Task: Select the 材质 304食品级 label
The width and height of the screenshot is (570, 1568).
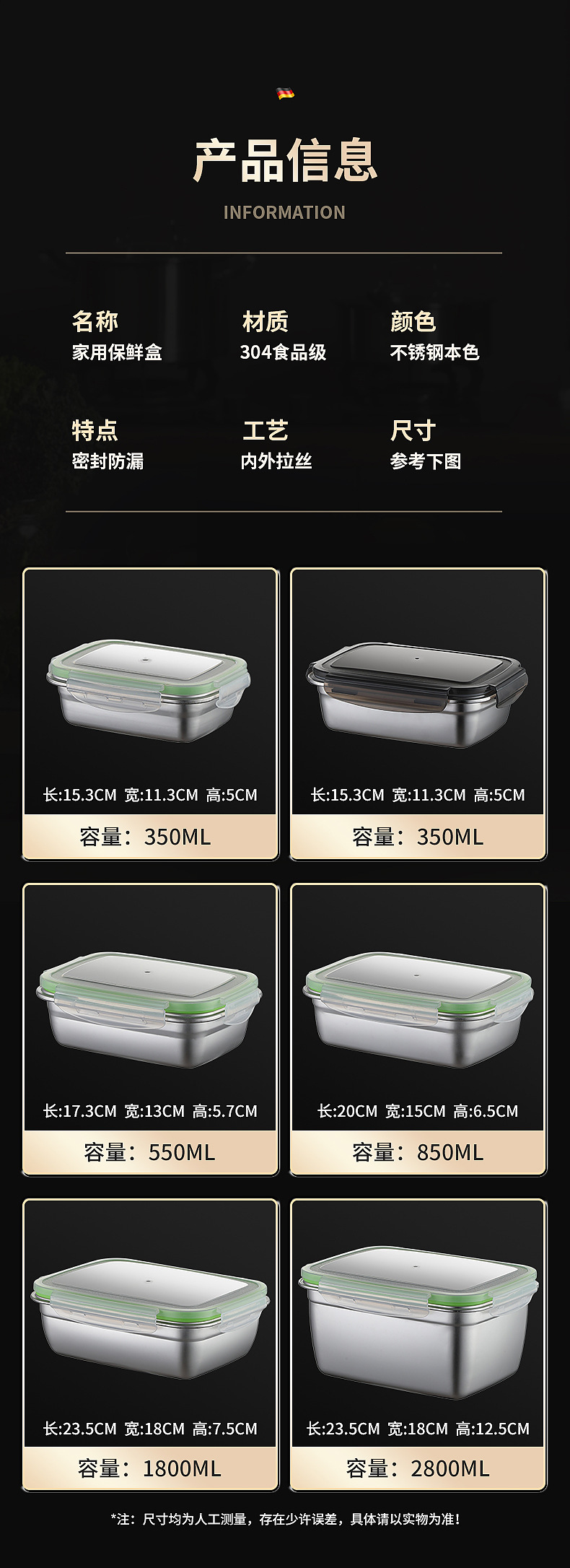Action: [x=284, y=336]
